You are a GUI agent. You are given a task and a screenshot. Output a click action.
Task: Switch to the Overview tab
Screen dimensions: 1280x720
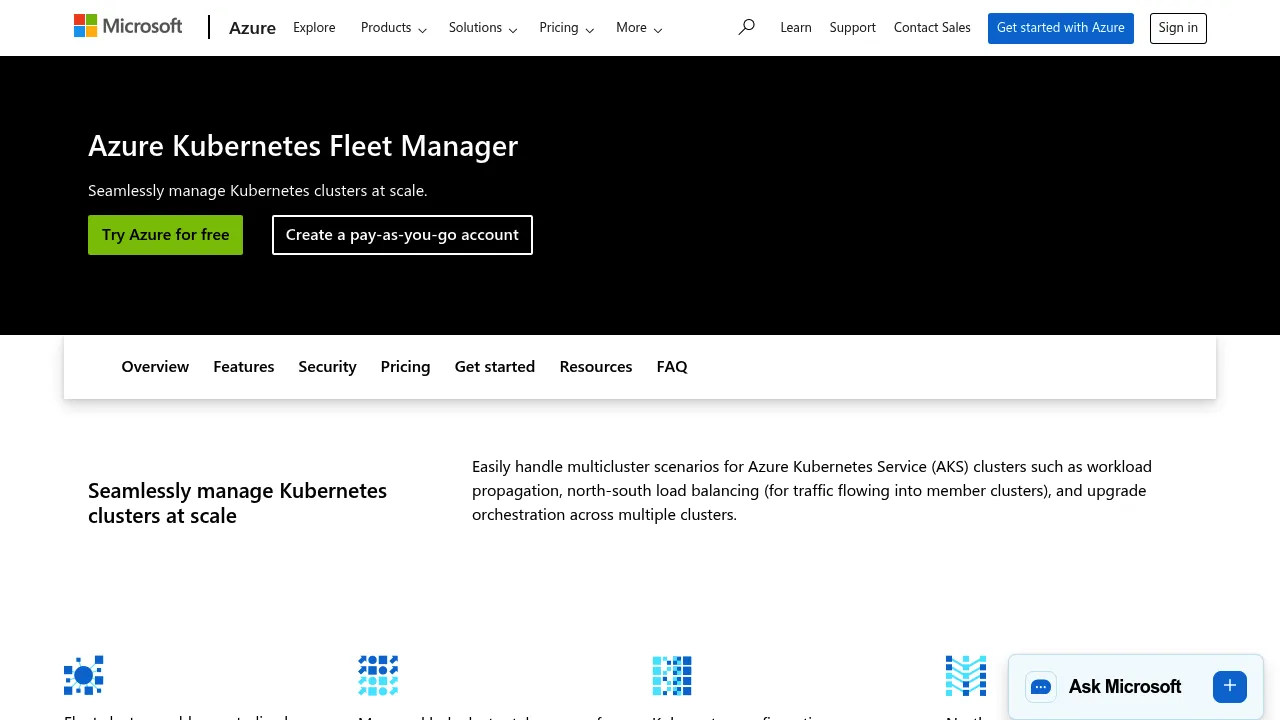(x=155, y=367)
